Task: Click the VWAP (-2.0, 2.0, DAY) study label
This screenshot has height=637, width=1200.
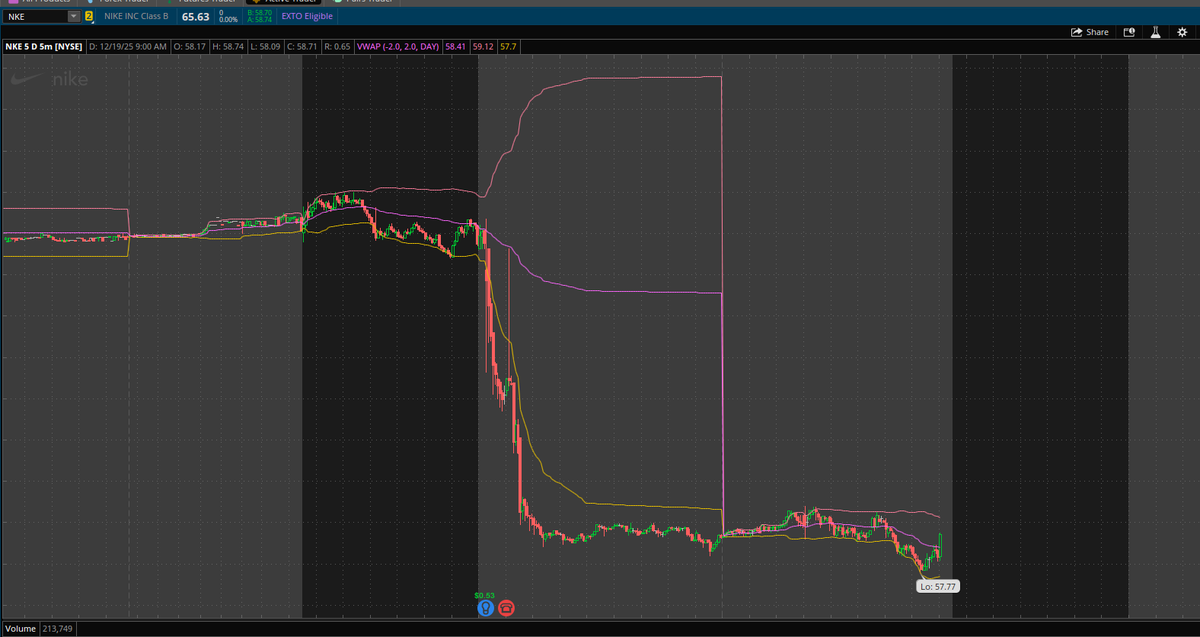Action: pyautogui.click(x=398, y=47)
